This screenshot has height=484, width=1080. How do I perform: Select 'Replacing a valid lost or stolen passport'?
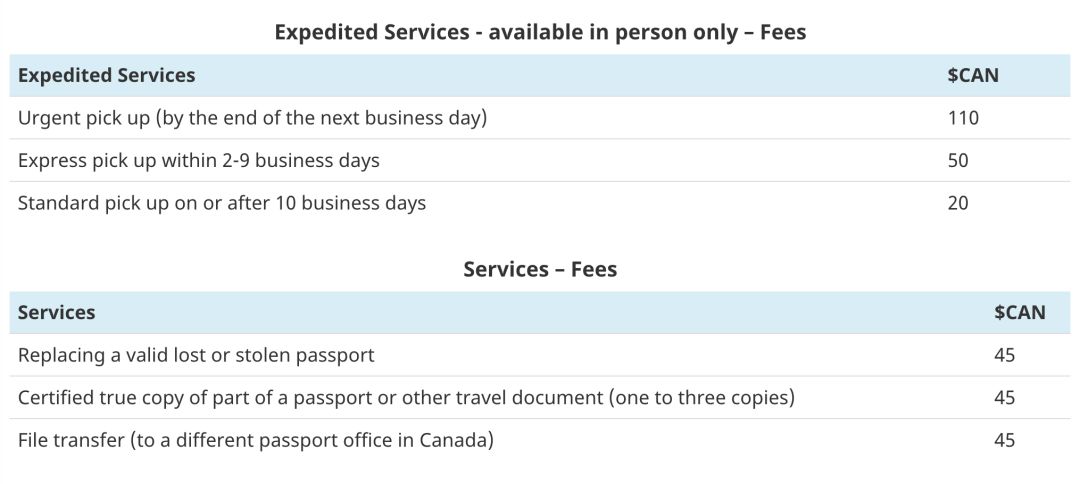point(196,355)
